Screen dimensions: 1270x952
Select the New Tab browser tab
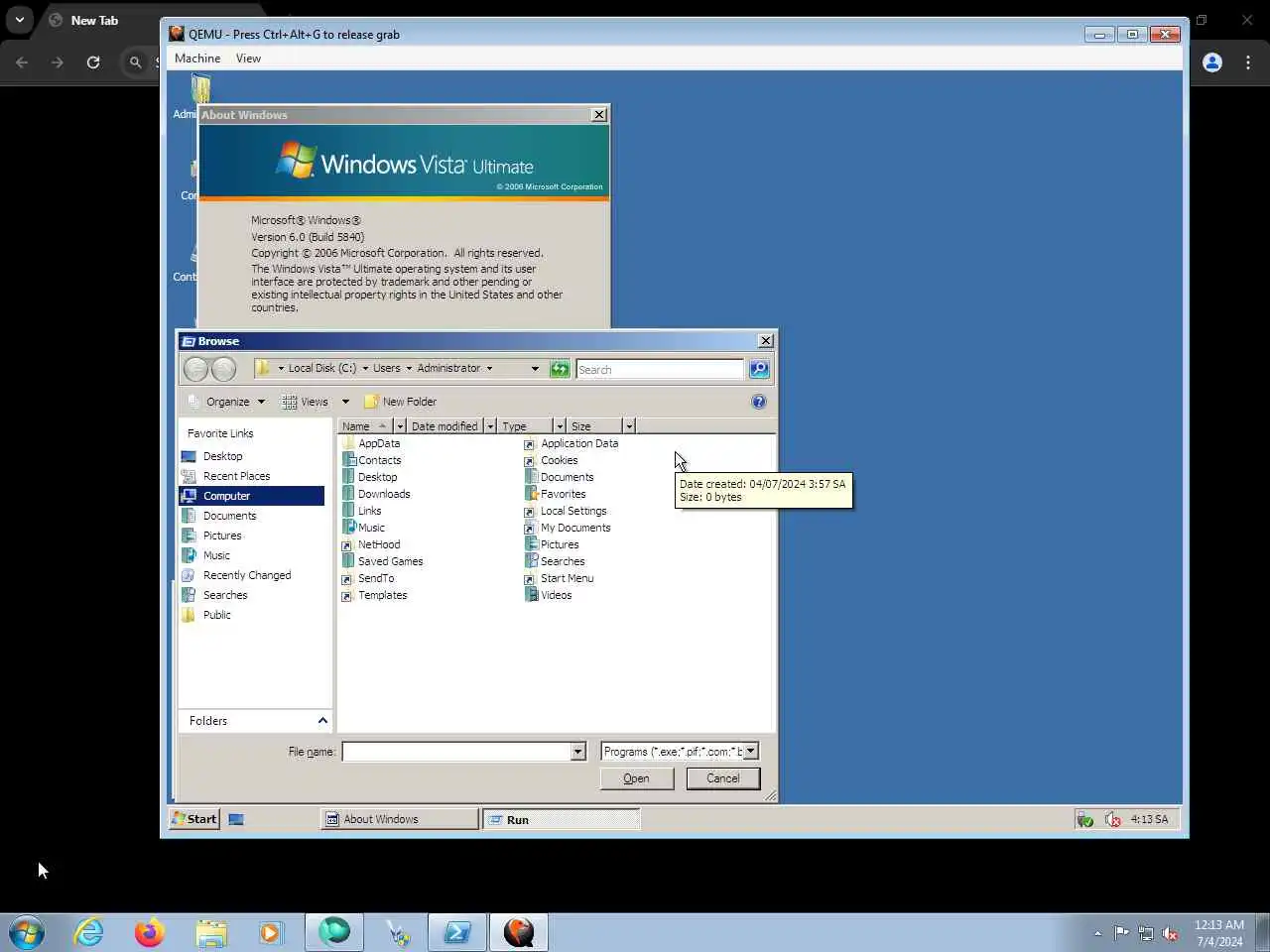click(94, 20)
